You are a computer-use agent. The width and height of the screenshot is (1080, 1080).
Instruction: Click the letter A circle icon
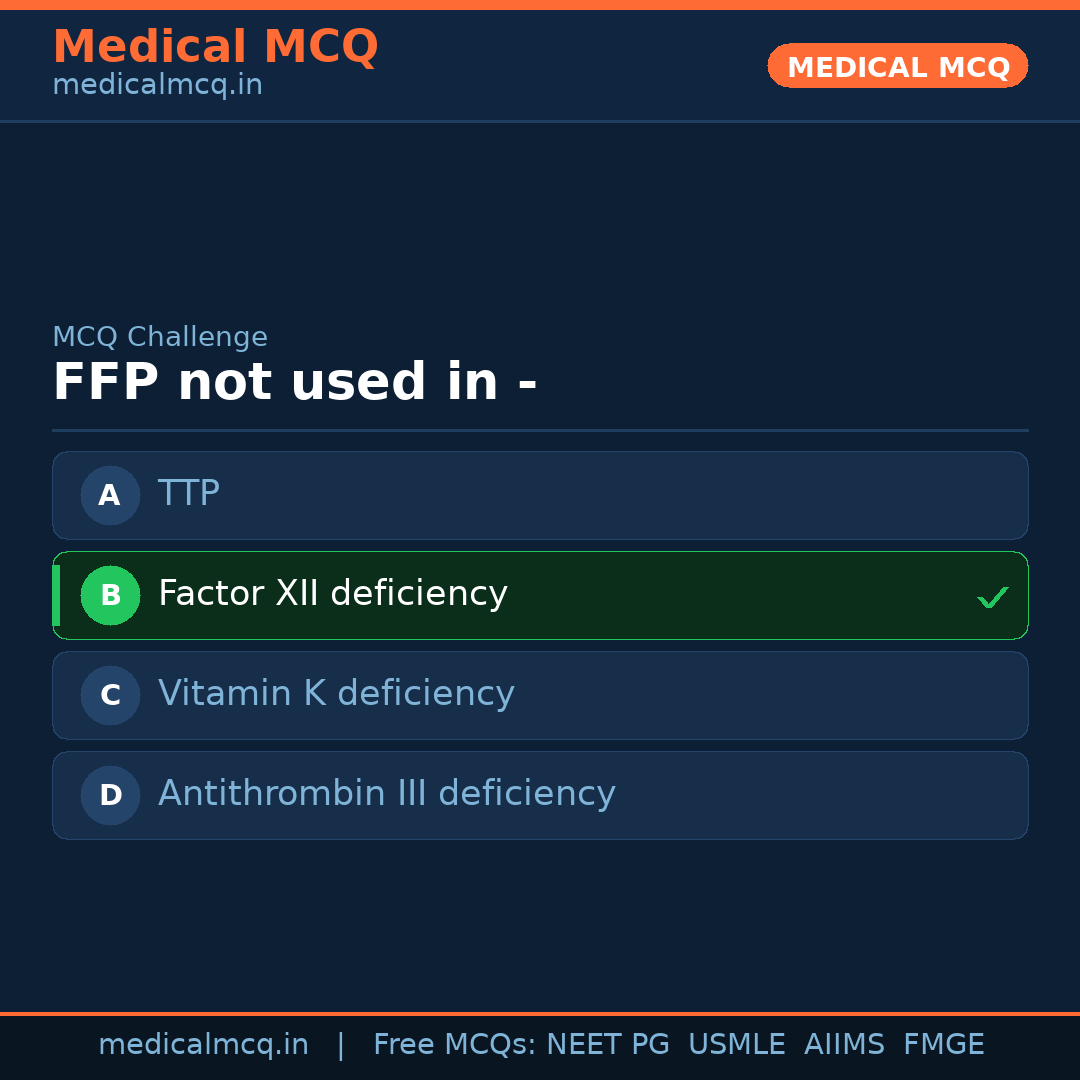tap(110, 495)
